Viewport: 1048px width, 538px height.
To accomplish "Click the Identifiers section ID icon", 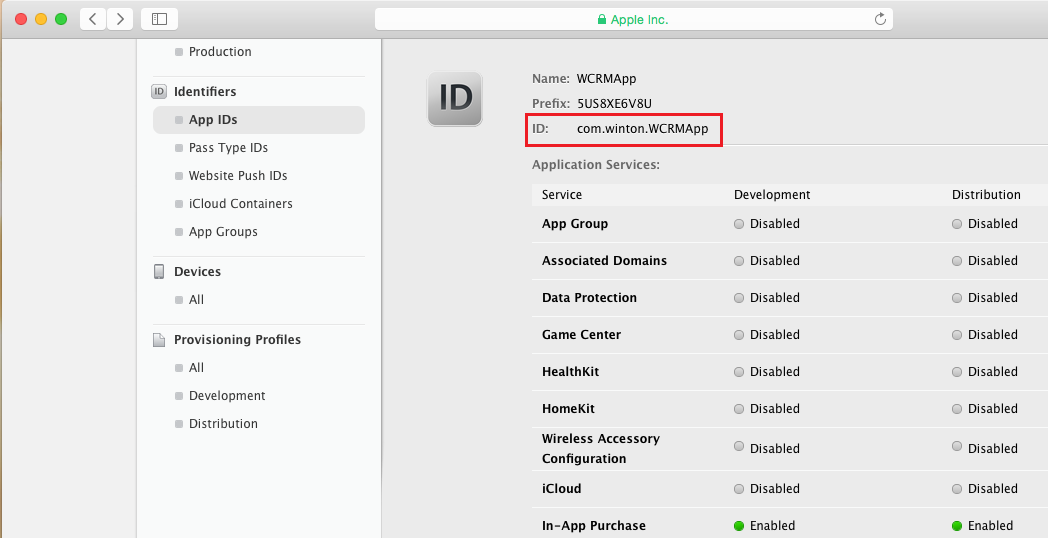I will tap(159, 92).
